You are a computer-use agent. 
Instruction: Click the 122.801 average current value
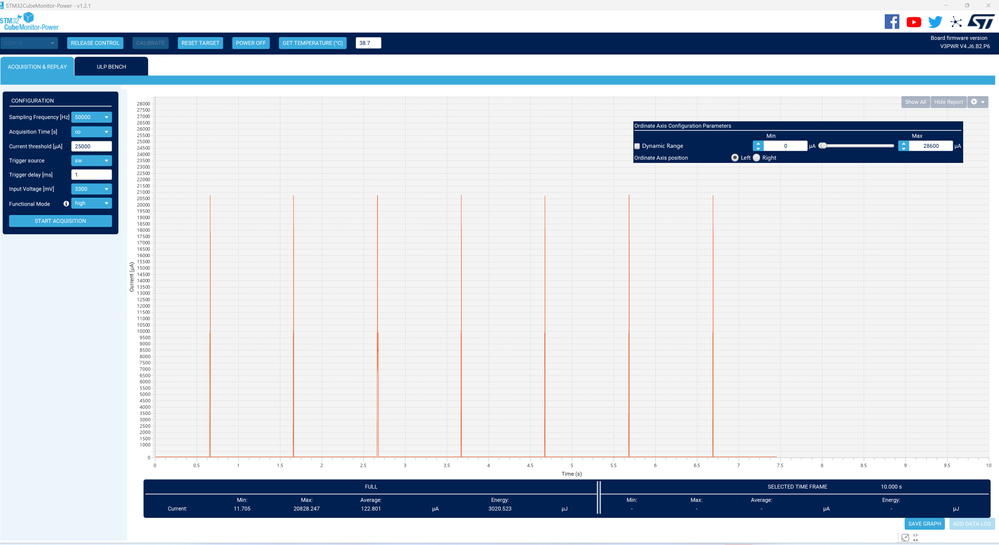pyautogui.click(x=371, y=509)
